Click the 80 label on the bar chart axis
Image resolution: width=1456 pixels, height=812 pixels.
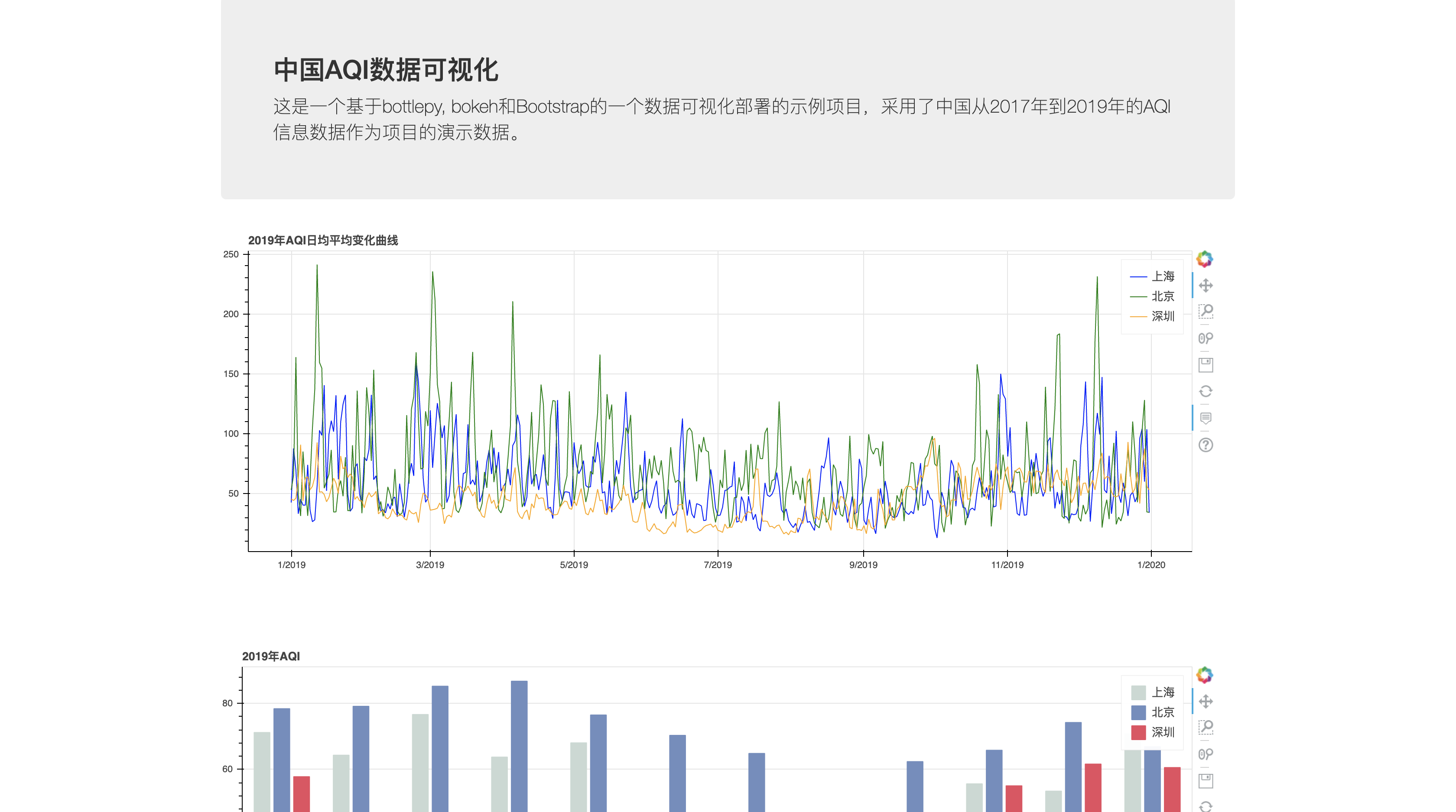tap(227, 704)
